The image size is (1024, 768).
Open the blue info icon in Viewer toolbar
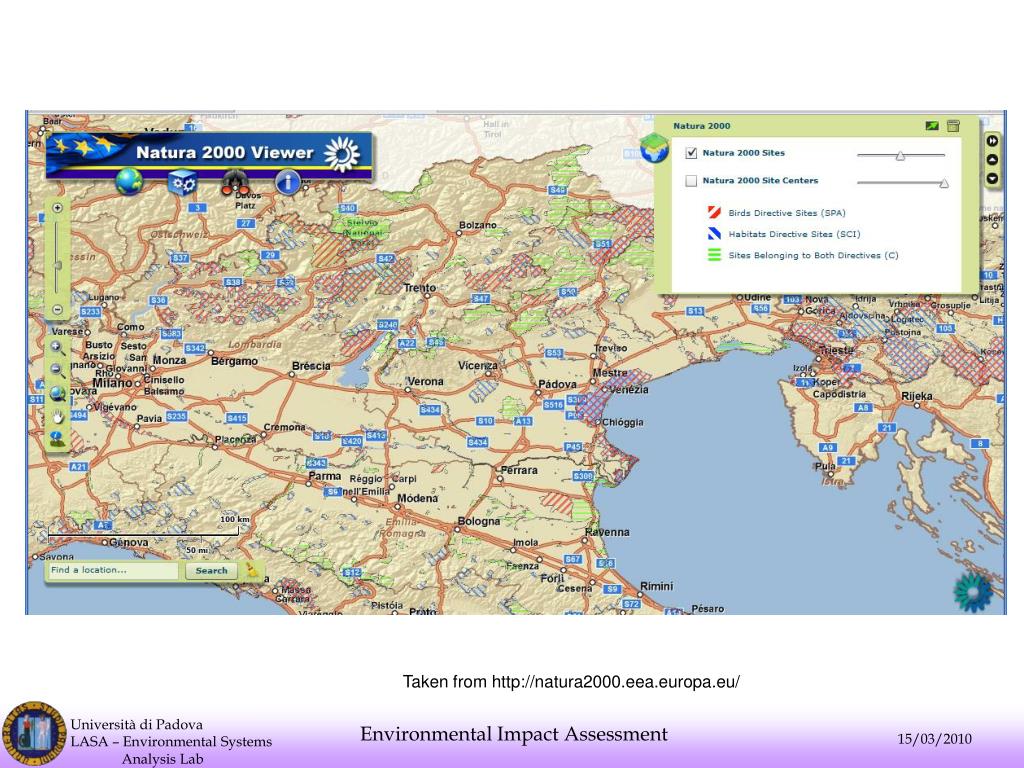(x=288, y=182)
